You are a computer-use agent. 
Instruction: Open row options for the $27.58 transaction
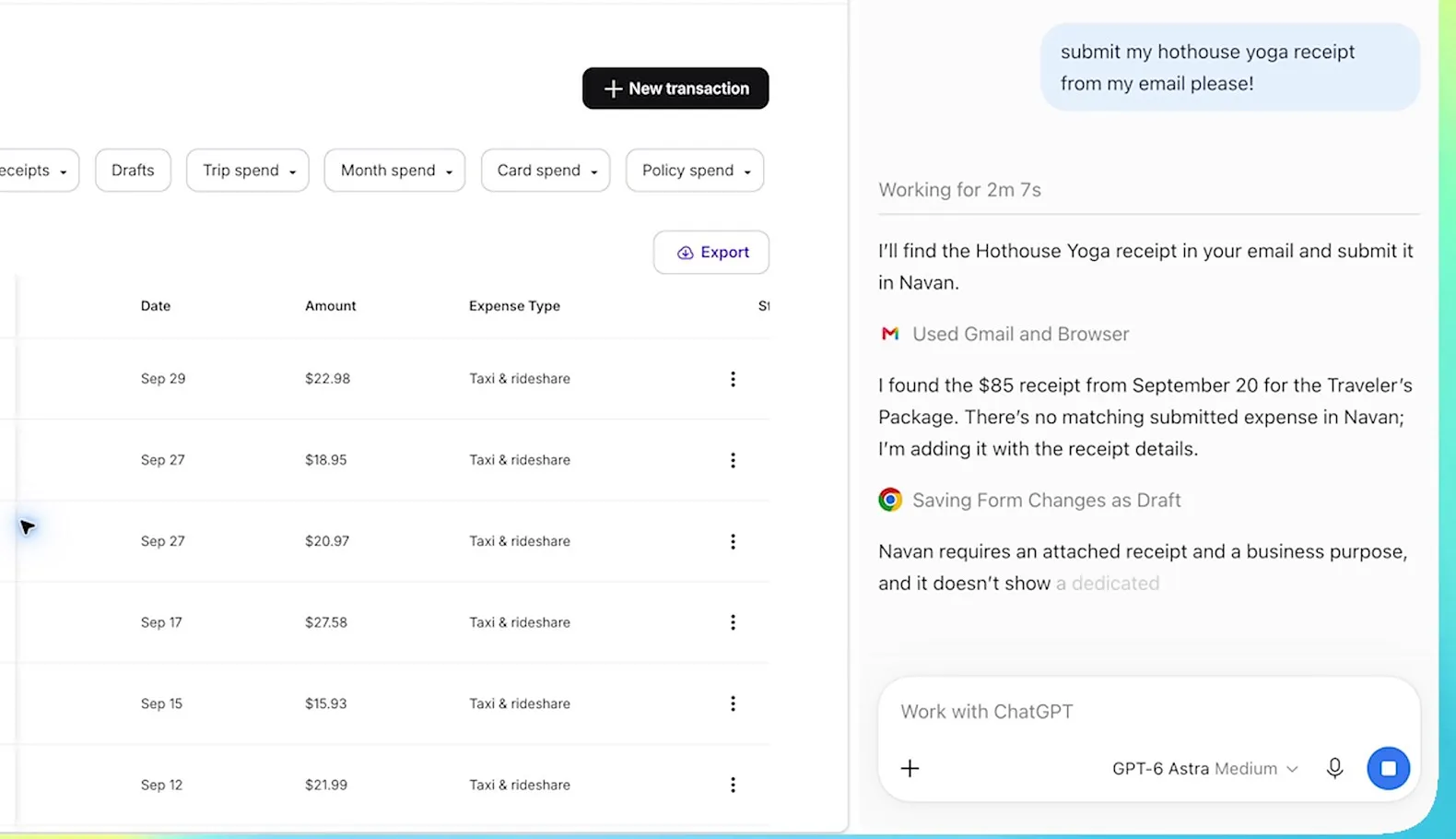[x=733, y=622]
